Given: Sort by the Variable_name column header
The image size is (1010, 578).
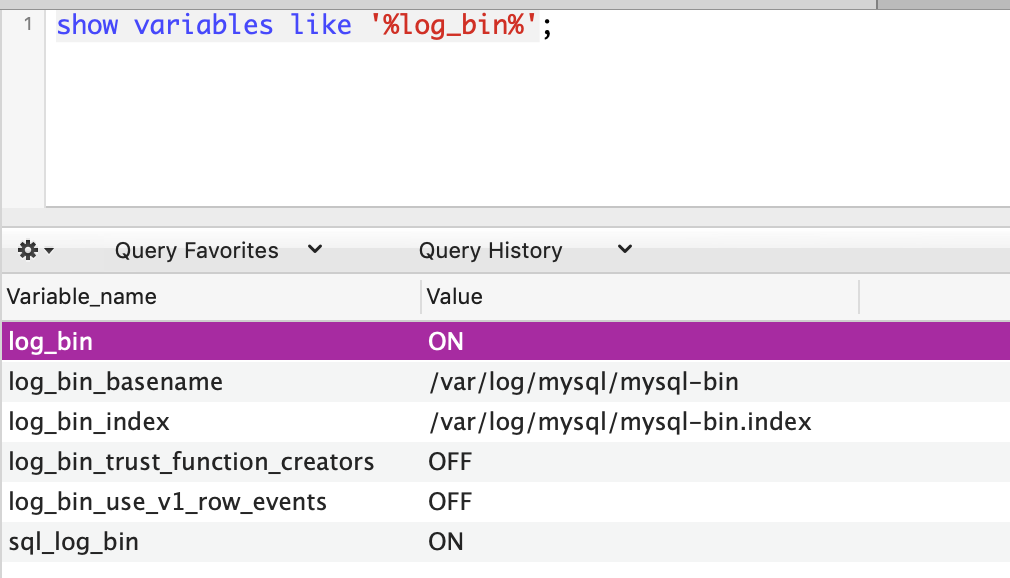Looking at the screenshot, I should coord(212,296).
